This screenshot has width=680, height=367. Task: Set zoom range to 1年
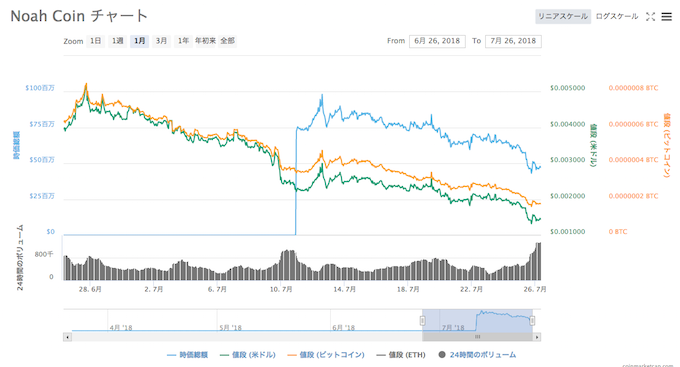(x=183, y=41)
